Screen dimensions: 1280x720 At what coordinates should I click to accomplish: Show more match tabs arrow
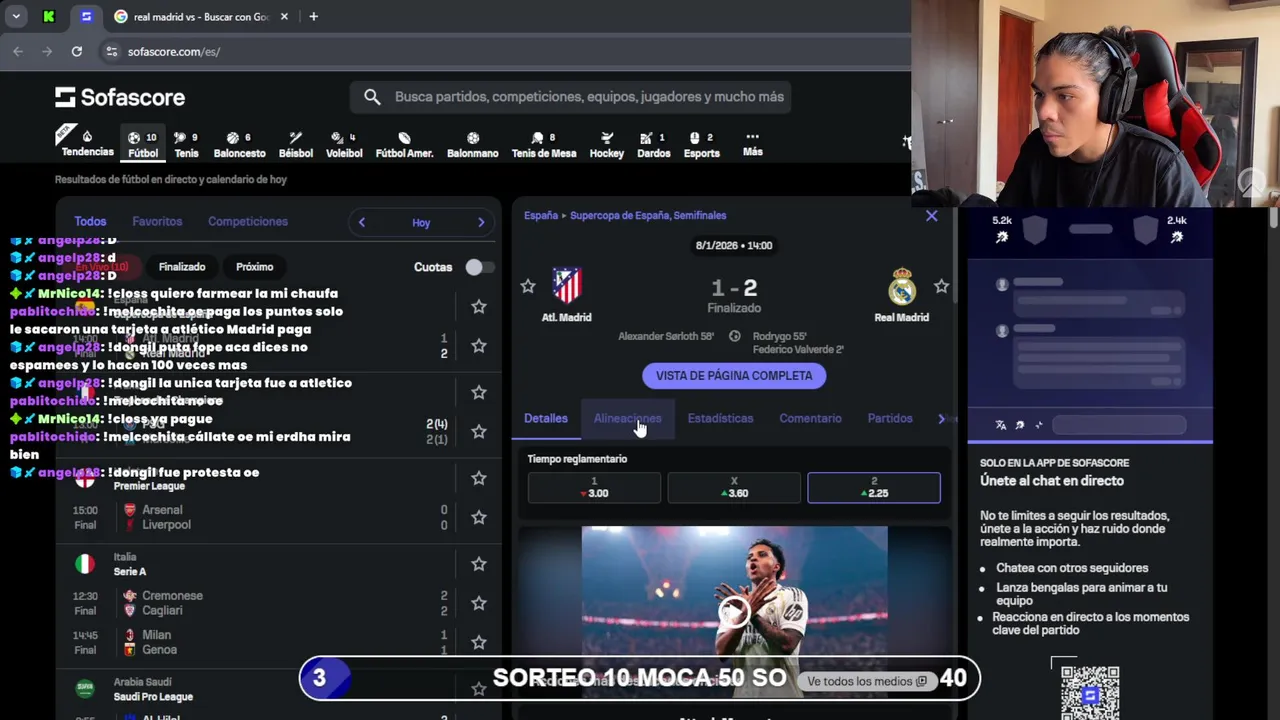[x=941, y=418]
